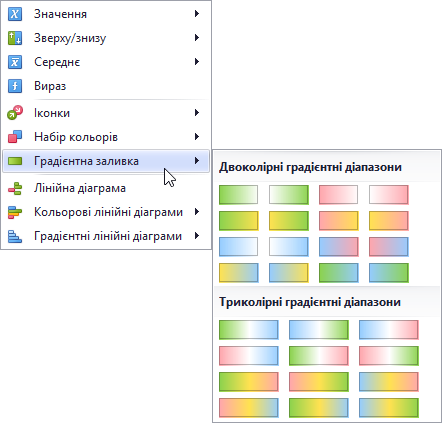442x423 pixels.
Task: Select the yellow-to-blue two-color gradient
Action: (239, 273)
